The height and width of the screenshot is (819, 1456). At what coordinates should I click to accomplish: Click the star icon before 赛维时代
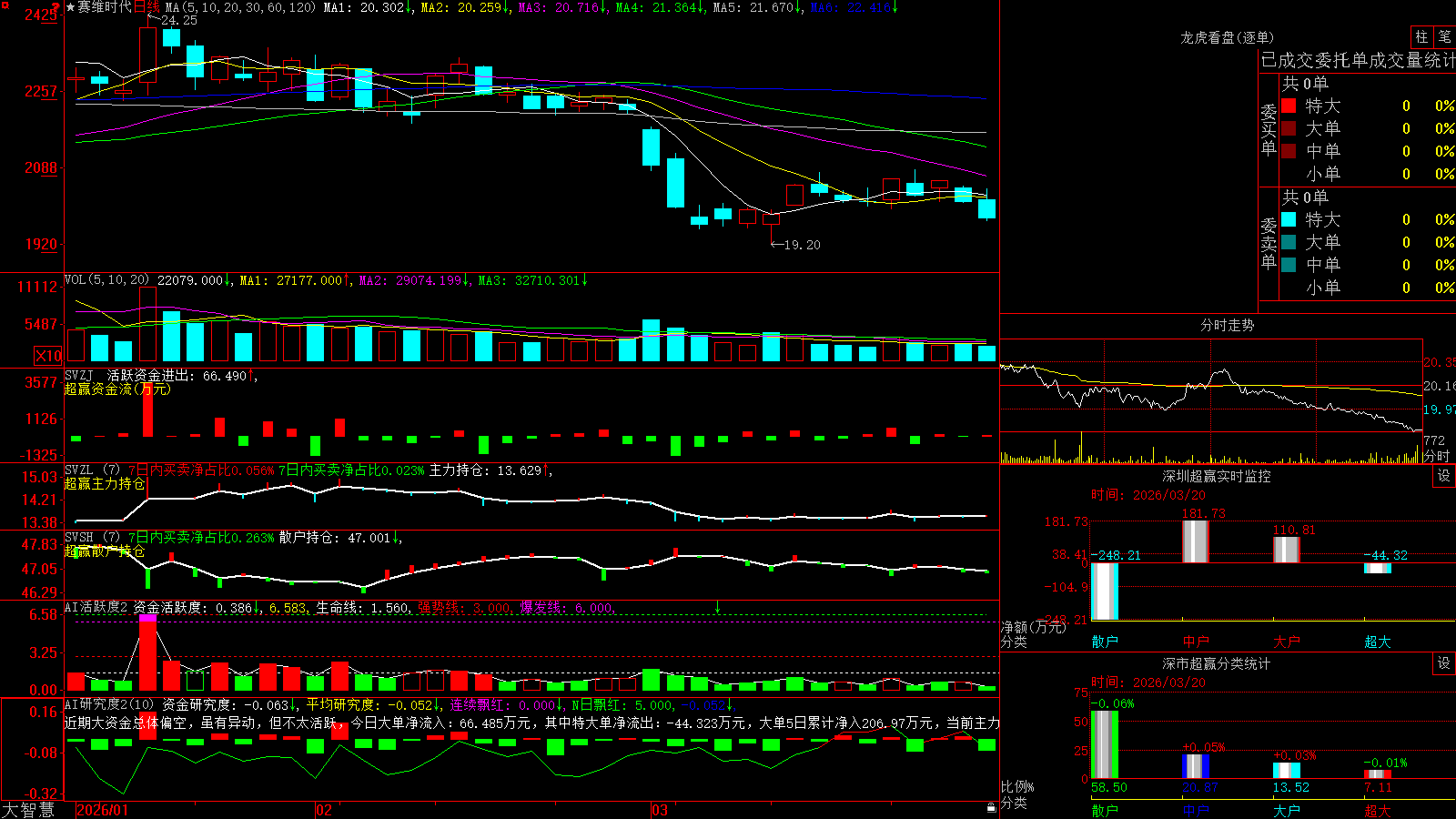[x=71, y=7]
